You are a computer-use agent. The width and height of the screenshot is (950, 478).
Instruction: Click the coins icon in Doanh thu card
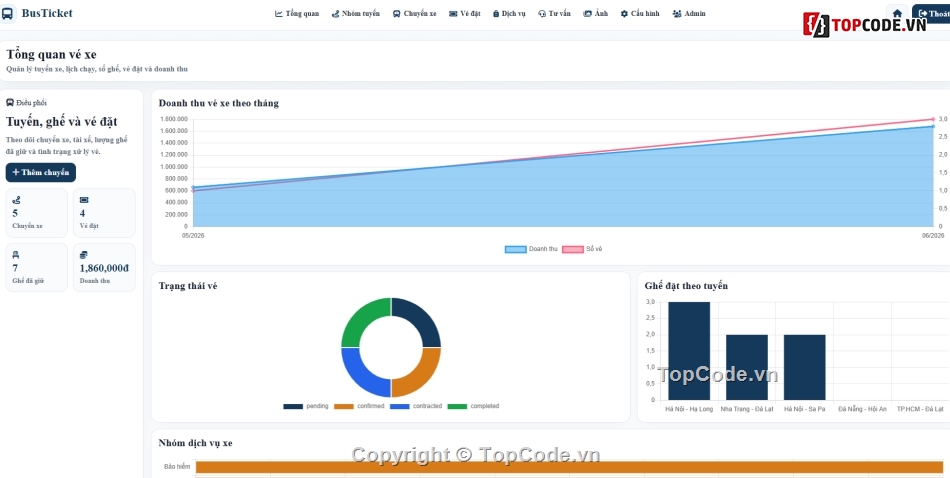(84, 255)
